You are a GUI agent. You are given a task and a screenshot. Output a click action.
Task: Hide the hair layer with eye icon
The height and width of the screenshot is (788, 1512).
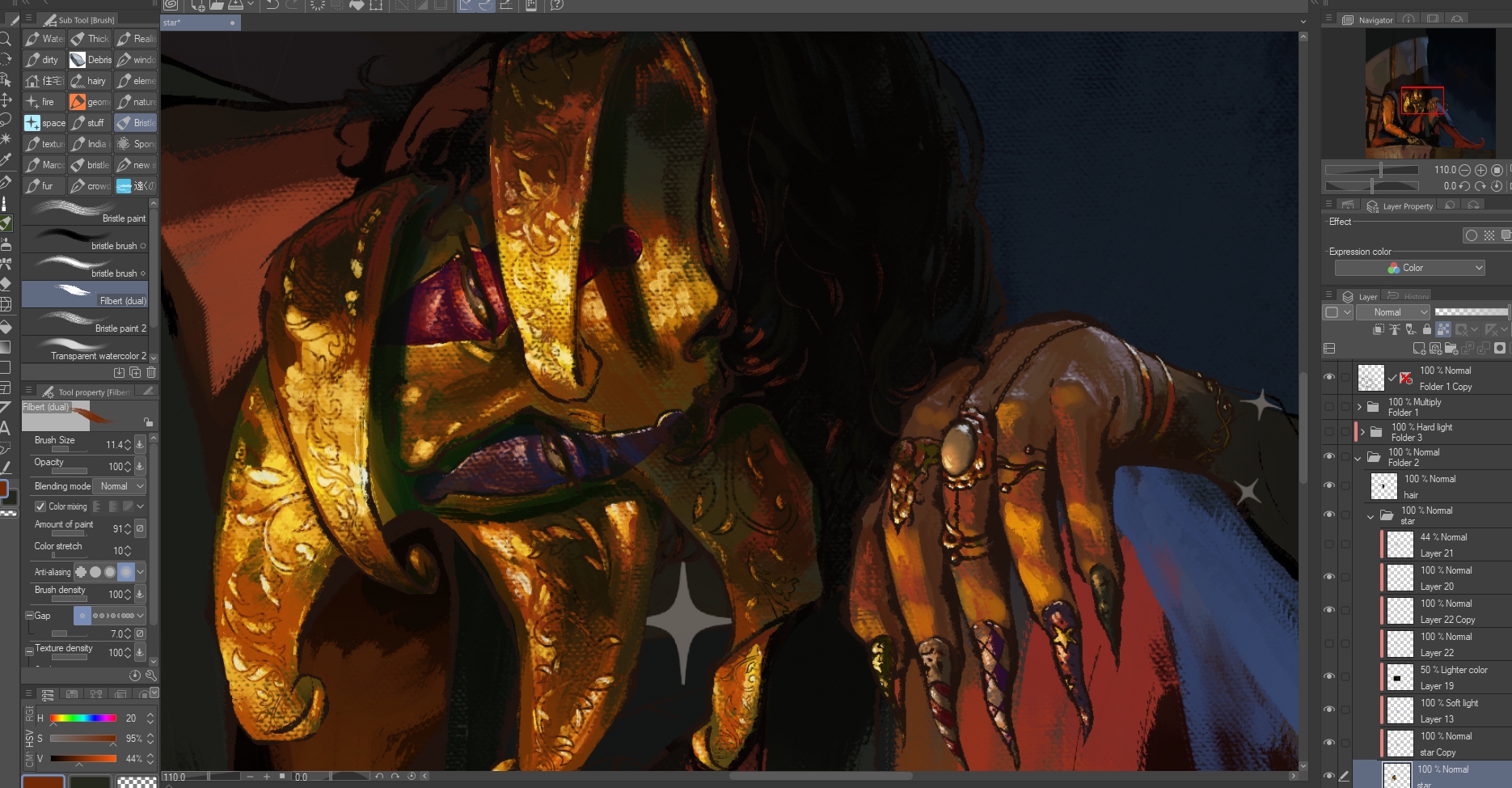point(1329,485)
